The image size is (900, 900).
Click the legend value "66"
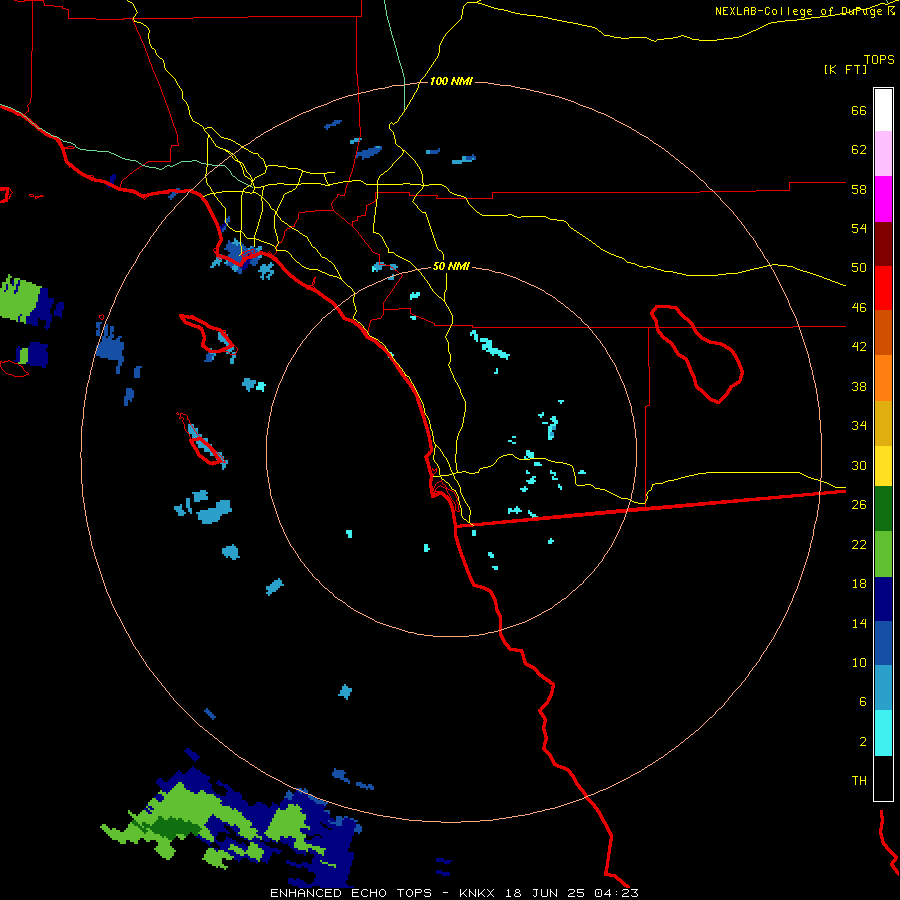click(859, 110)
